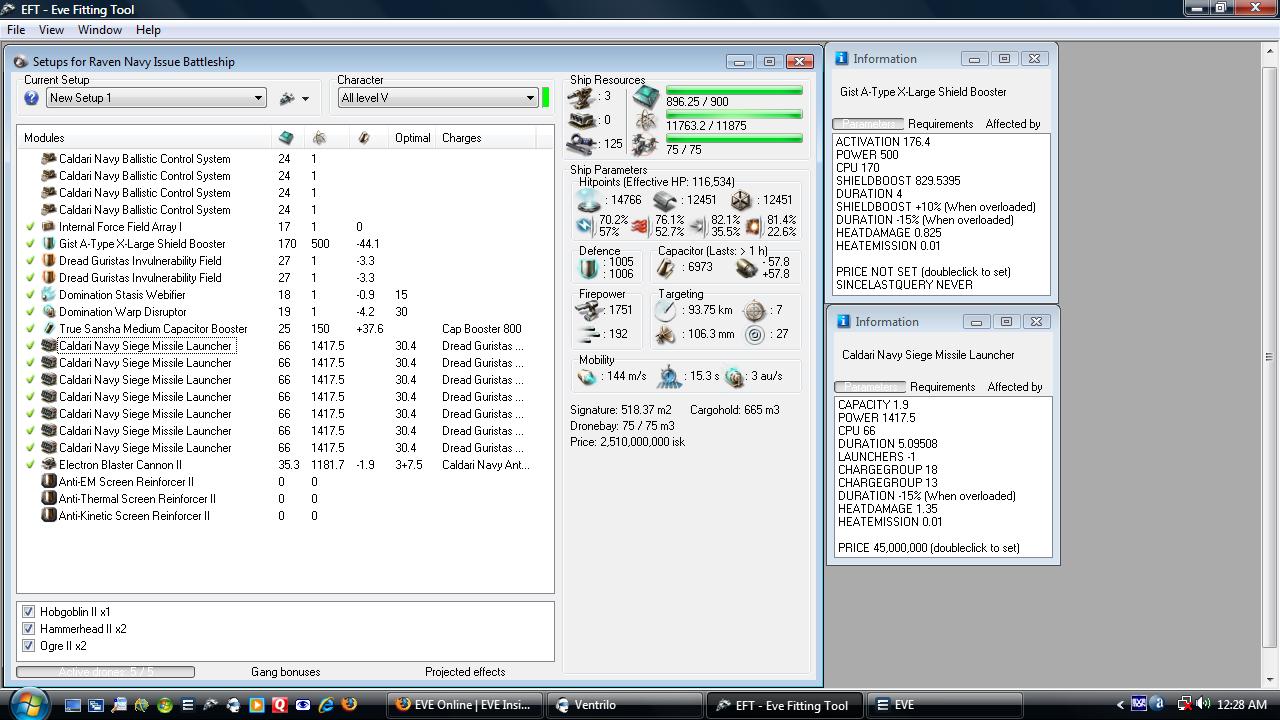This screenshot has height=720, width=1280.
Task: Click the CPU column header icon
Action: click(286, 138)
